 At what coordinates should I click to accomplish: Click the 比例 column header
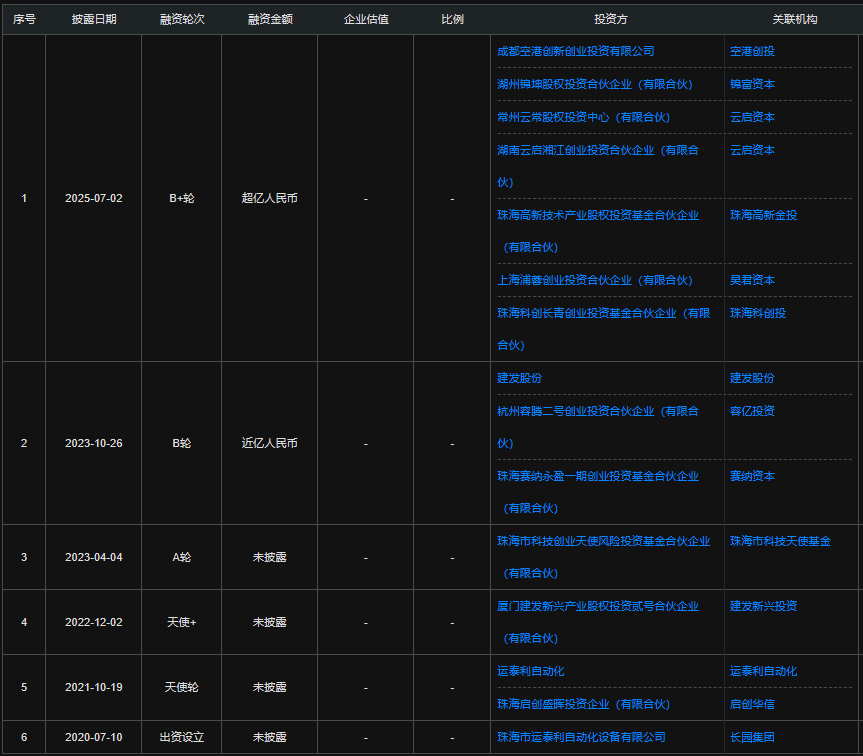(x=452, y=19)
